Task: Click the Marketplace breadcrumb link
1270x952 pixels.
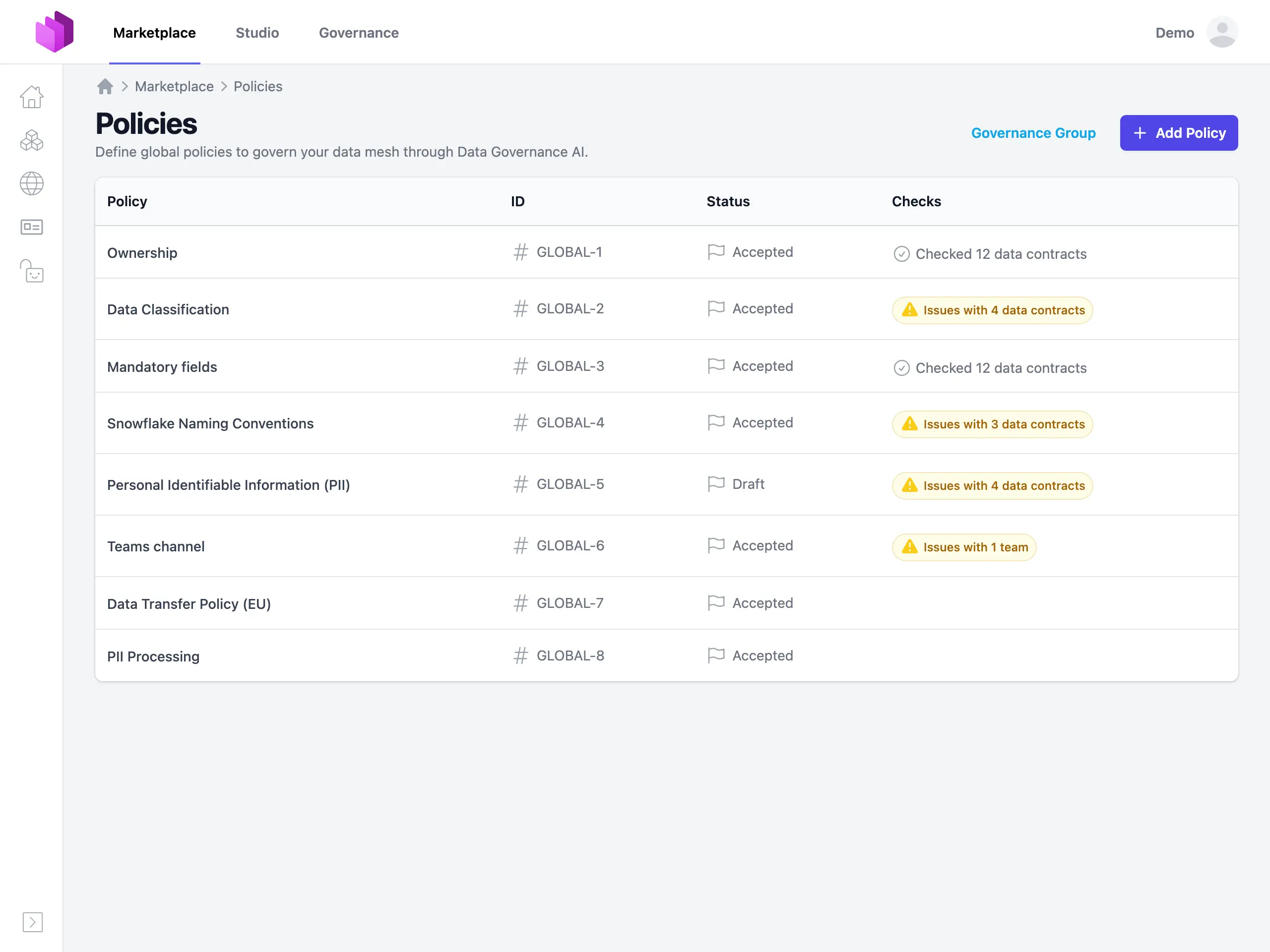Action: pos(174,87)
